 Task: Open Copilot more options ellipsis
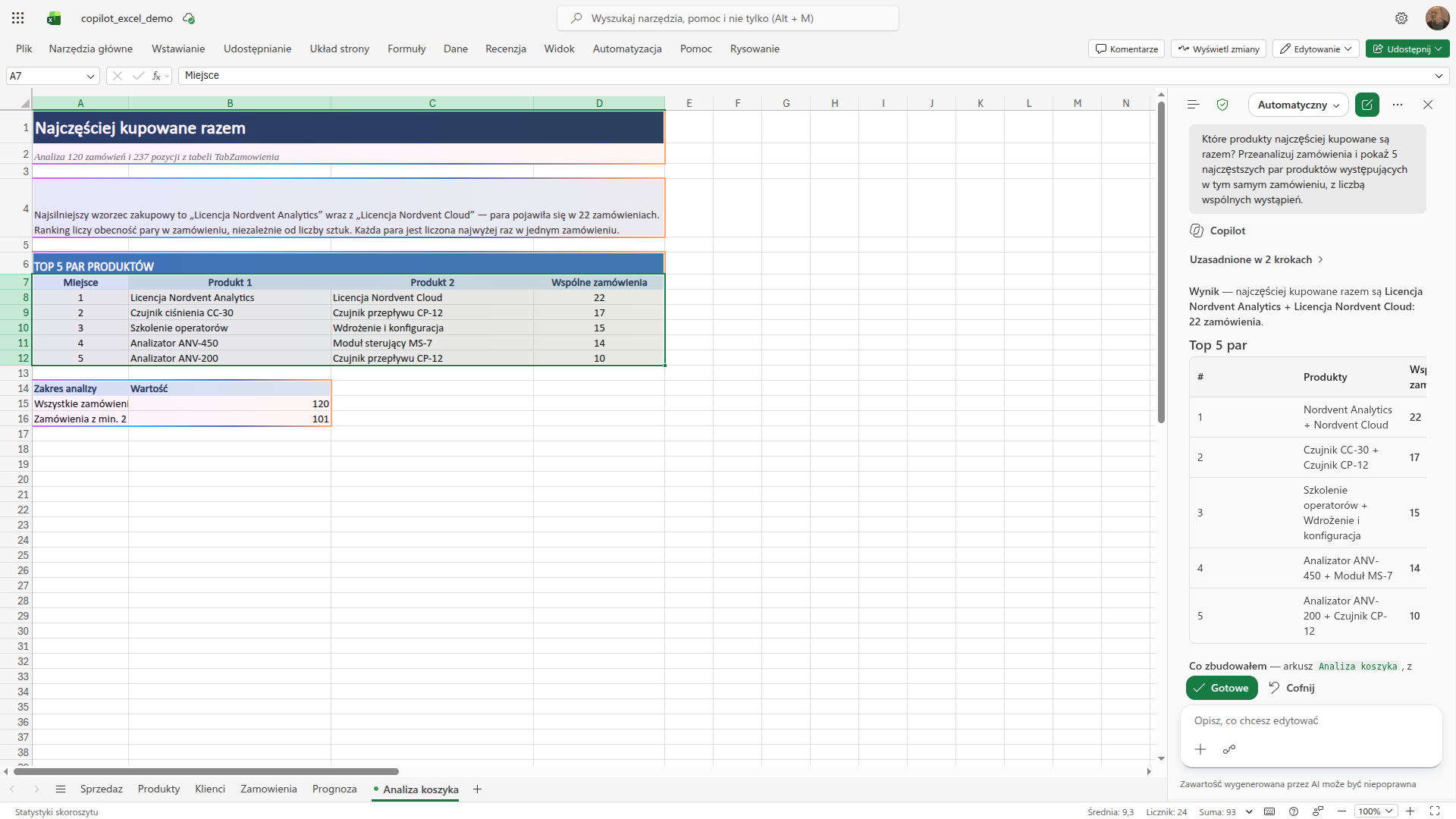[x=1398, y=105]
